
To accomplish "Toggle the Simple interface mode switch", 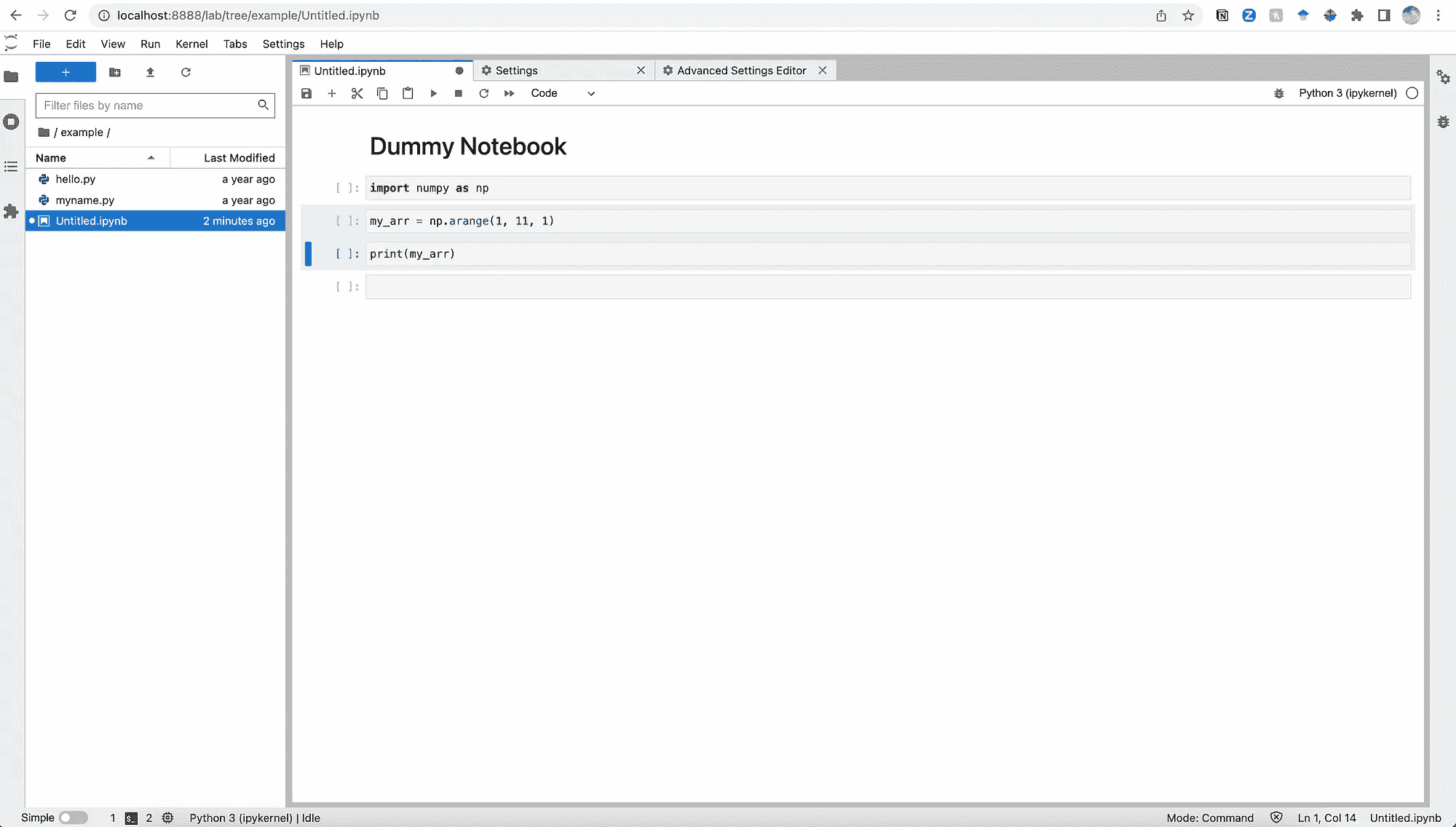I will click(73, 818).
